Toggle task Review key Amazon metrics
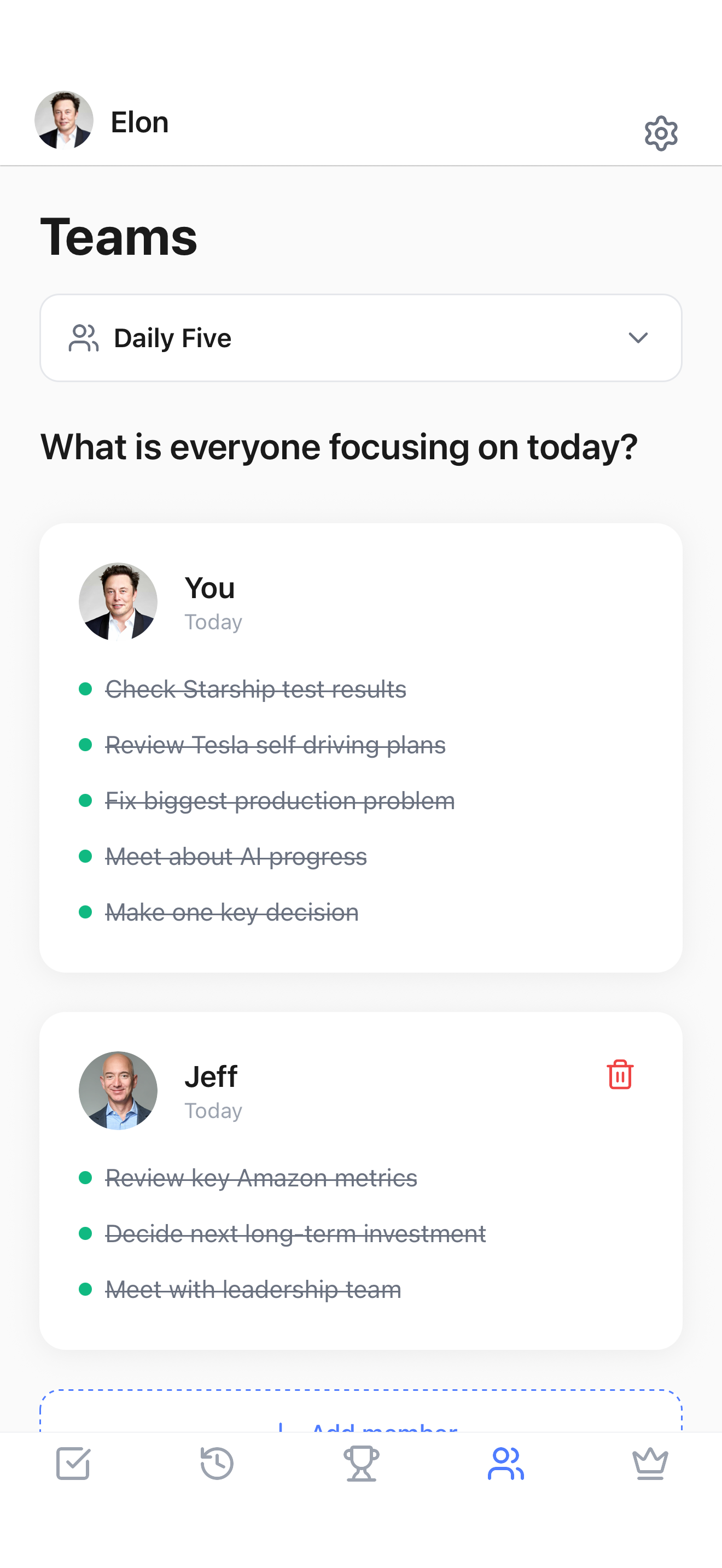Screen dimensions: 722x1568 click(260, 1178)
